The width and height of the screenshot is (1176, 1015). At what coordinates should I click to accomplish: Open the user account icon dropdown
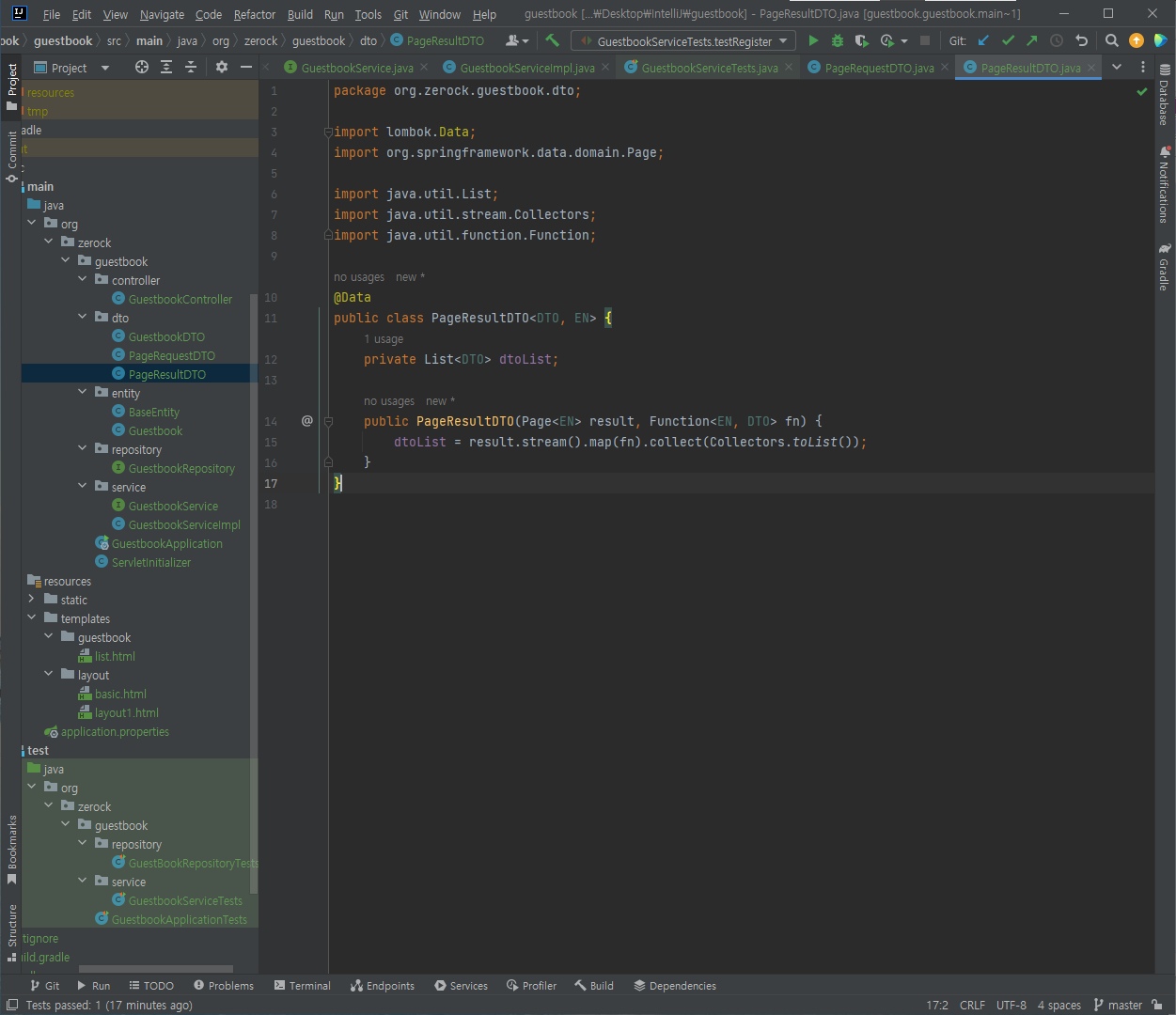point(517,40)
